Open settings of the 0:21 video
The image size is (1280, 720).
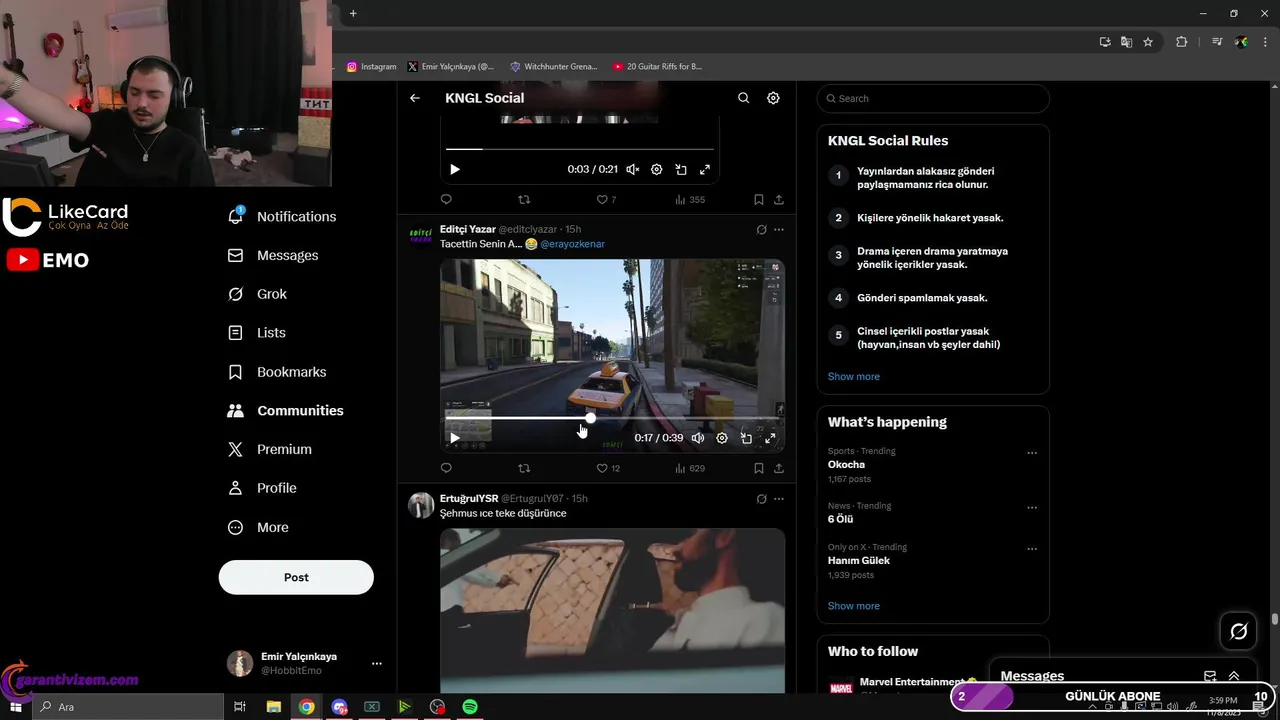pos(657,169)
